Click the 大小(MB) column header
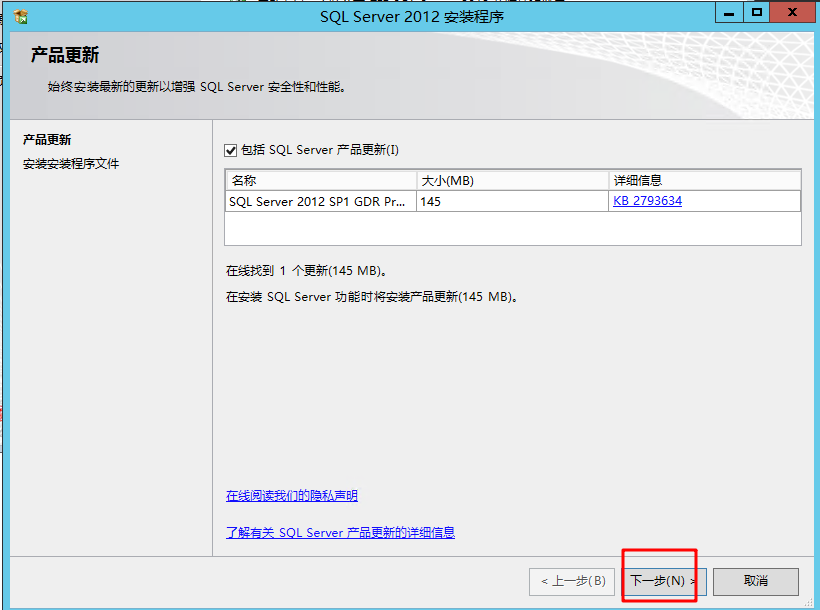 coord(512,181)
